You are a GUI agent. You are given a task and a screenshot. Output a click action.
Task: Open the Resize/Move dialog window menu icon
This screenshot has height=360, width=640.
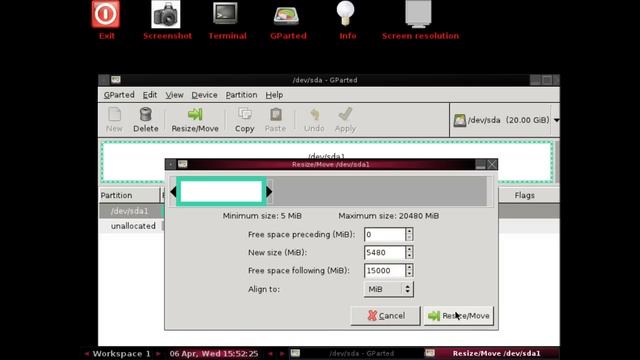[x=182, y=164]
